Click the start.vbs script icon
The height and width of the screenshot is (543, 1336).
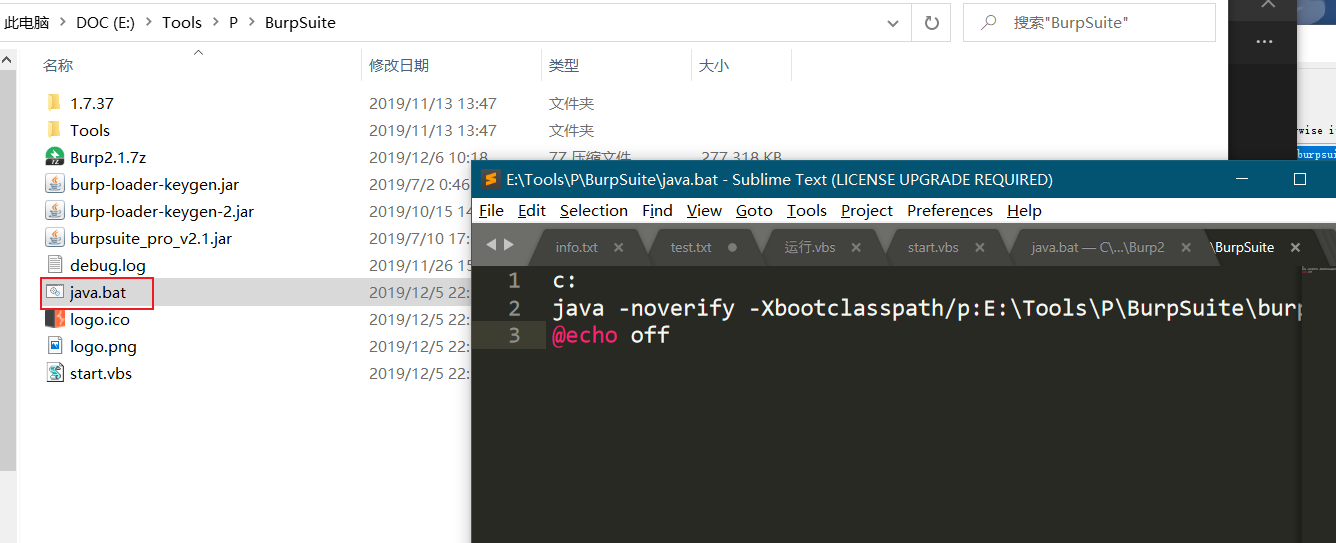tap(54, 373)
